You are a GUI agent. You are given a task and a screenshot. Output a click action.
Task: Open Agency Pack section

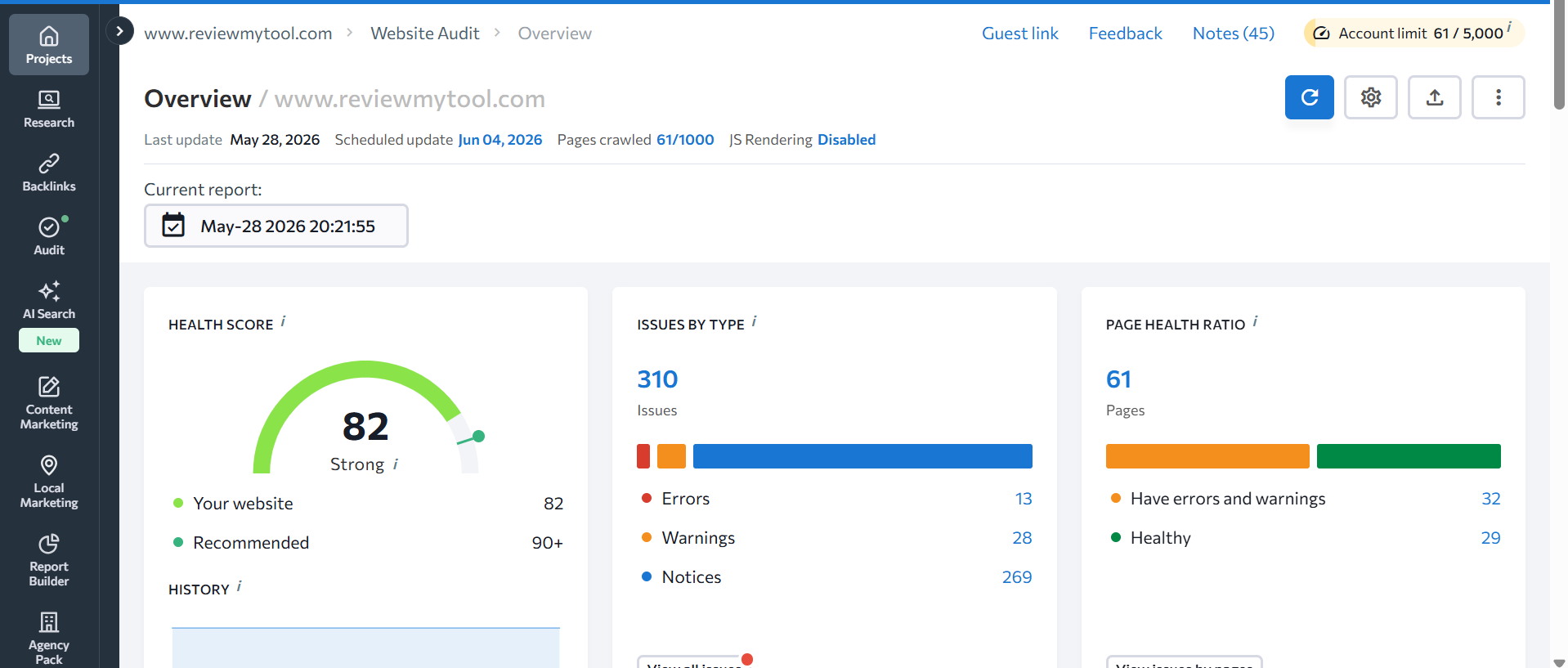(x=49, y=639)
